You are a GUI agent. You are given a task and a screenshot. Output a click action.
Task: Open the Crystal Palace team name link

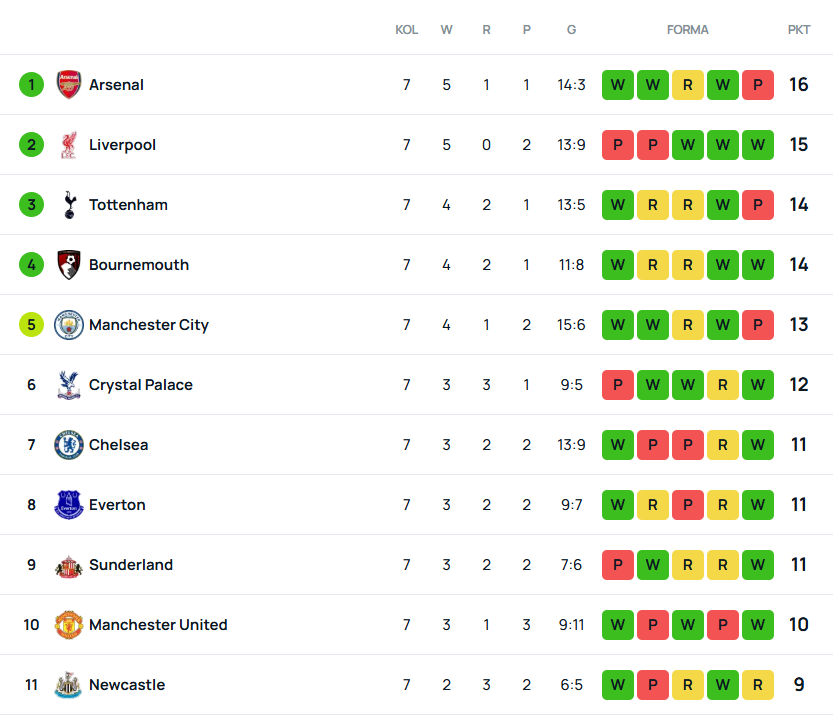click(x=140, y=385)
